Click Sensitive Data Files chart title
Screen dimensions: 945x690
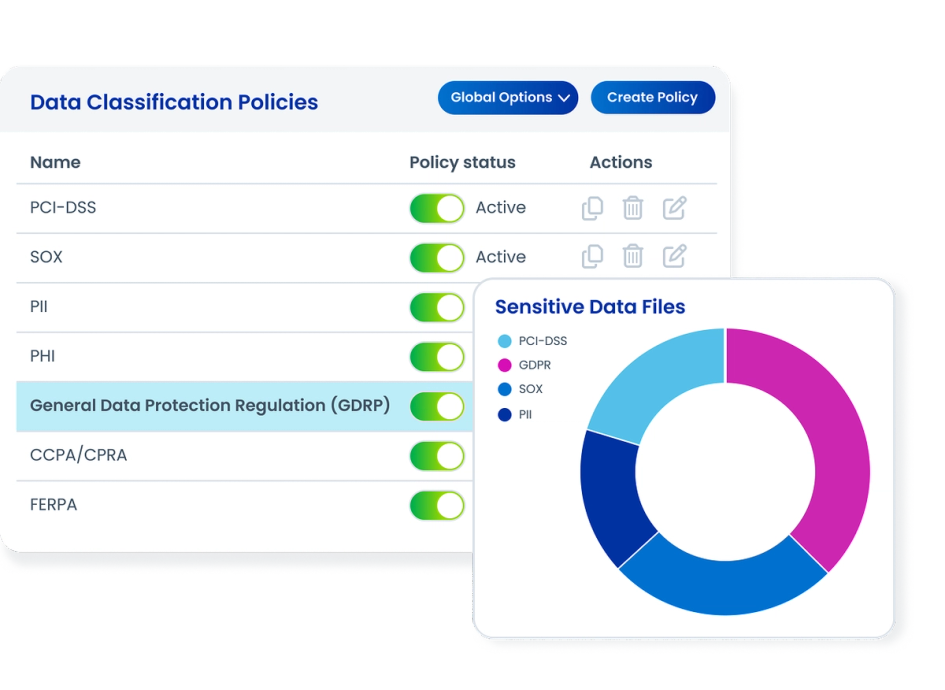click(x=590, y=307)
